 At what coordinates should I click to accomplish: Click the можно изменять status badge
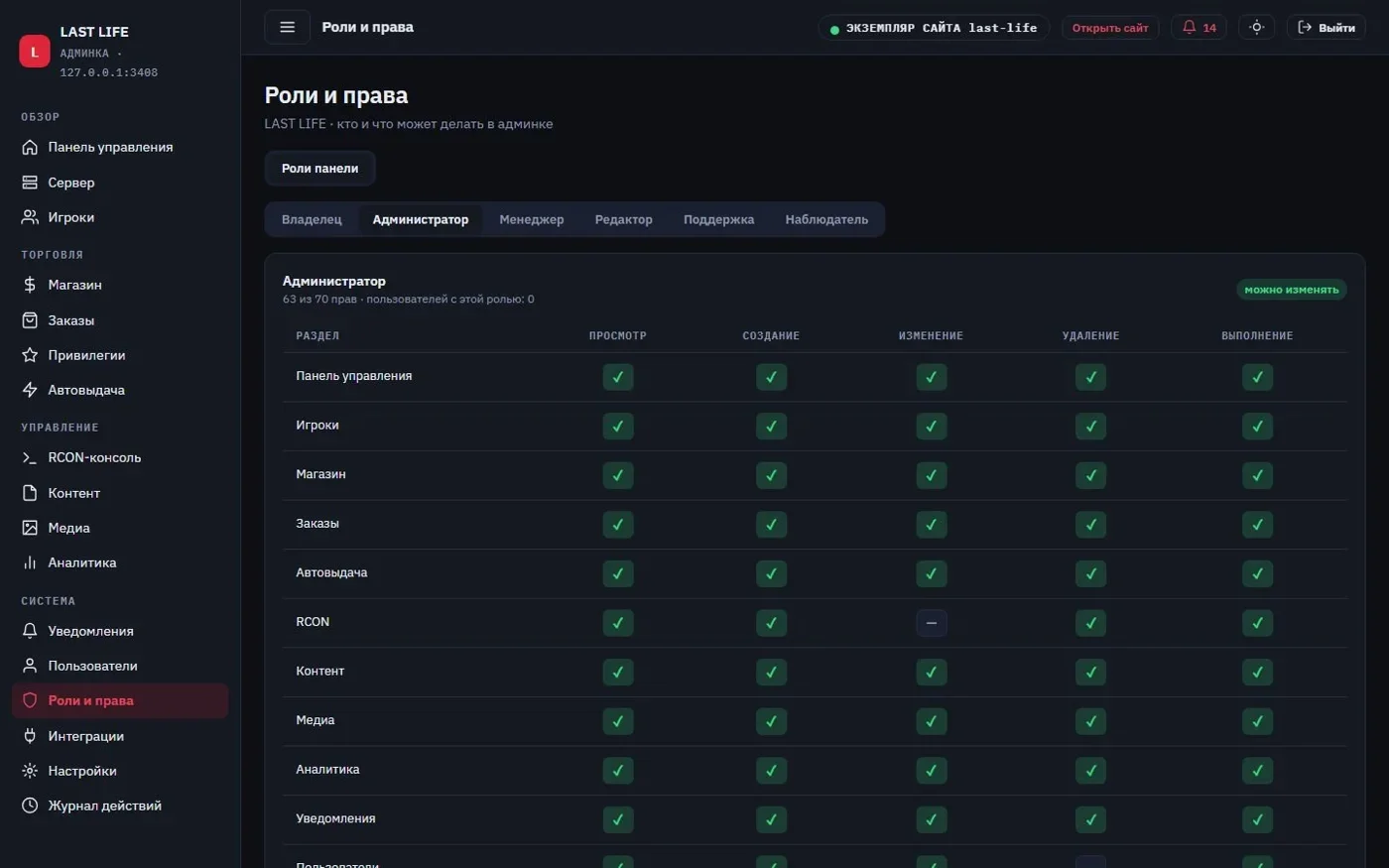coord(1292,290)
